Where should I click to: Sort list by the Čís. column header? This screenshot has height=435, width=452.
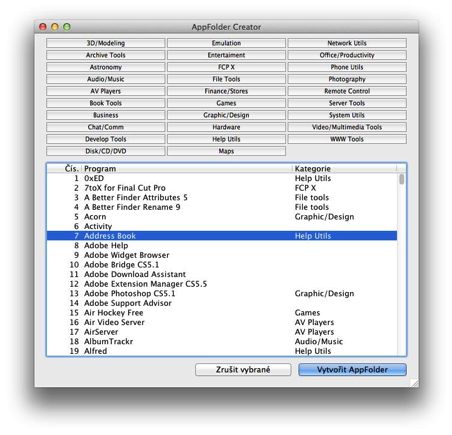64,168
